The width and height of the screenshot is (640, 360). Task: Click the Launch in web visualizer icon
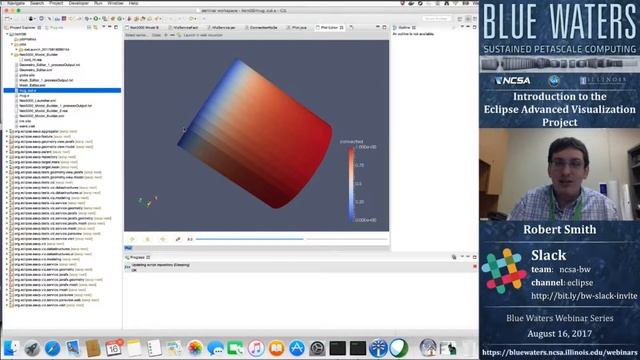point(179,35)
